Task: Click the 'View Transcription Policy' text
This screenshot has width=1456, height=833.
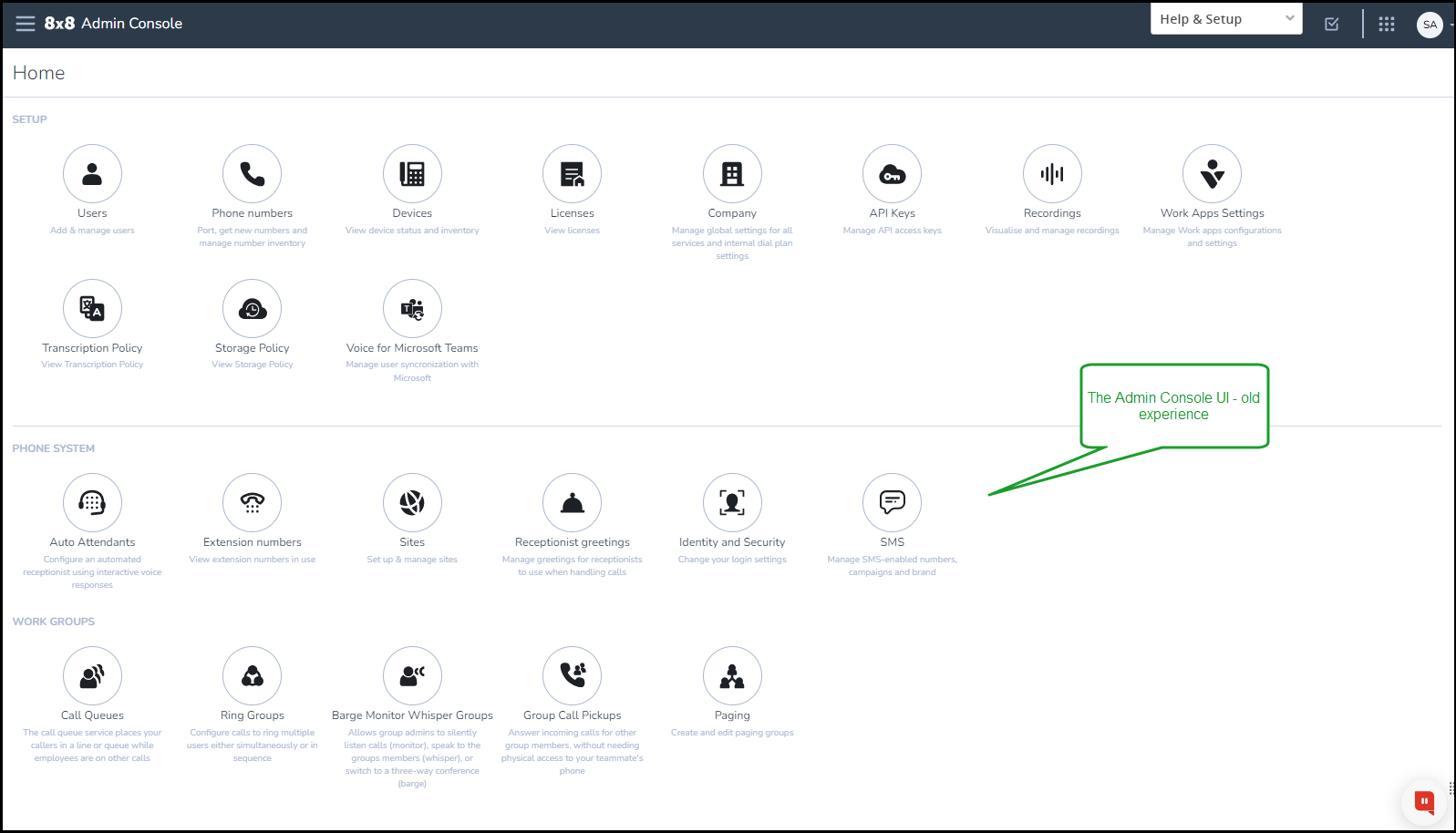Action: [x=92, y=365]
